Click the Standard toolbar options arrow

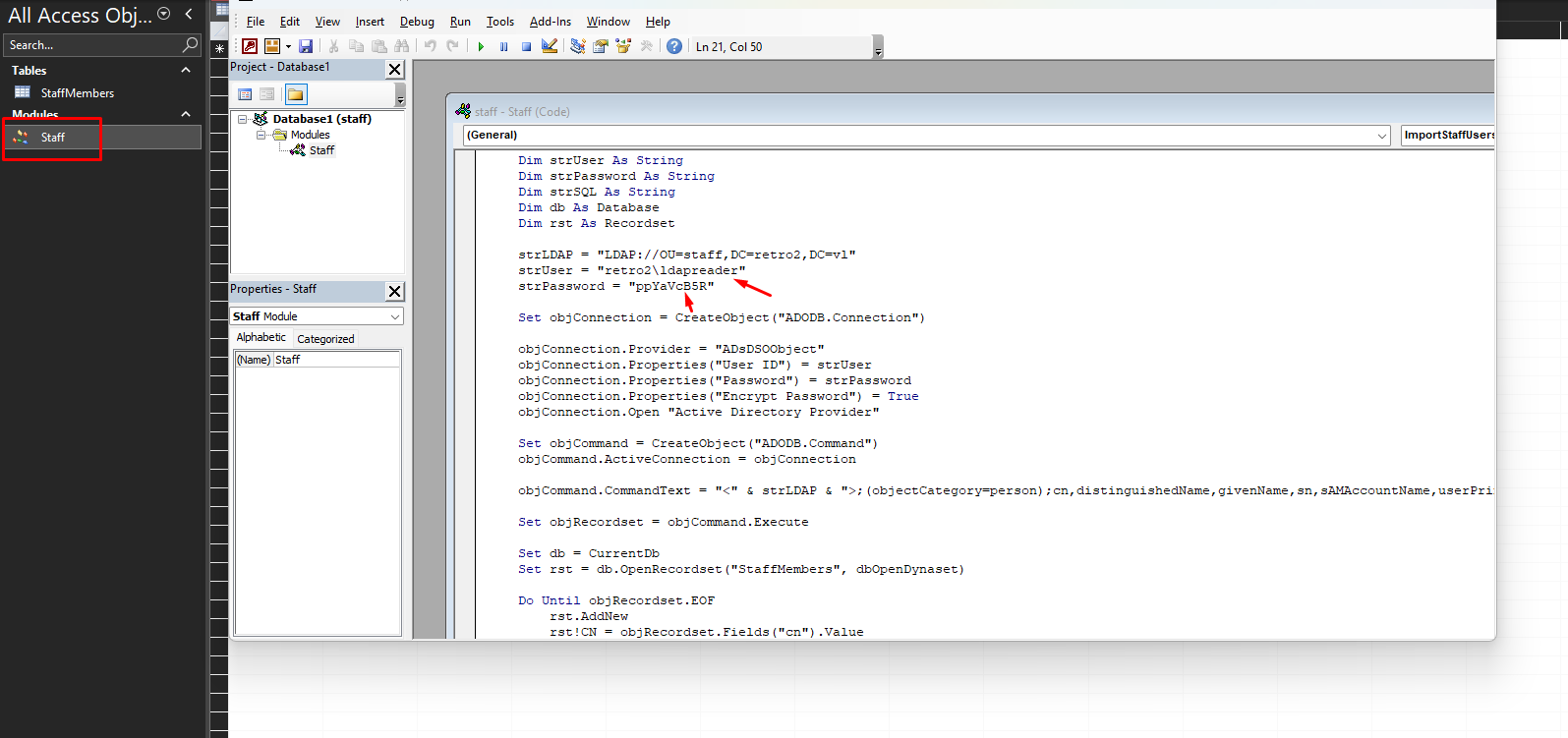[878, 48]
